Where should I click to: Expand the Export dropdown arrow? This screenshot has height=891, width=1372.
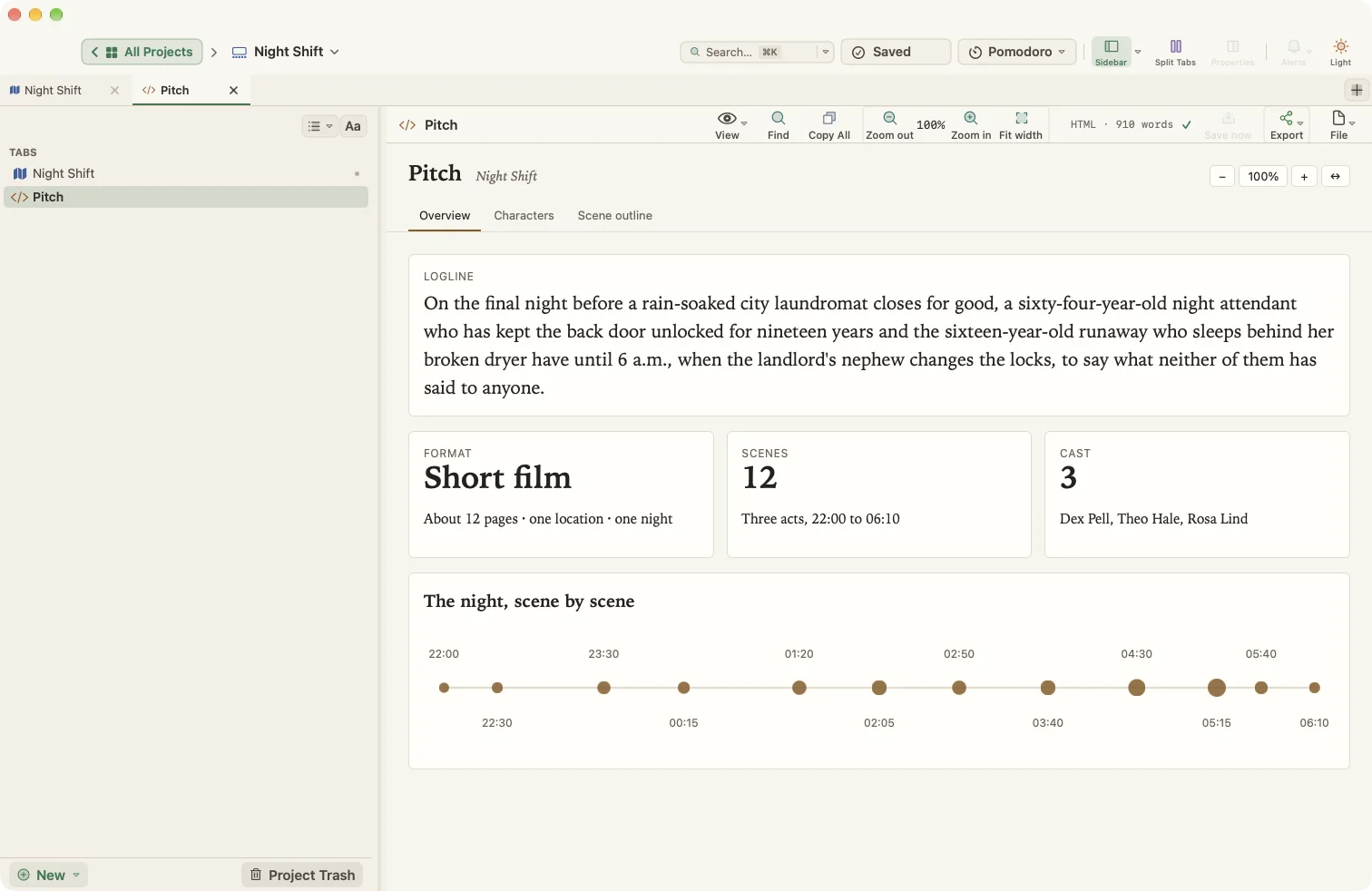(1299, 122)
